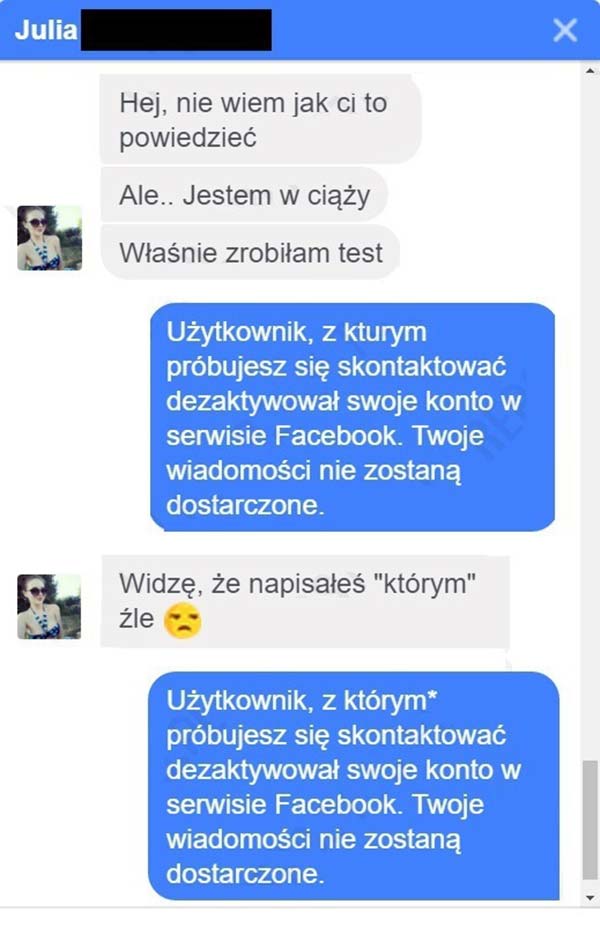Click the chat scrollbar thumb
This screenshot has width=600, height=927.
click(590, 821)
